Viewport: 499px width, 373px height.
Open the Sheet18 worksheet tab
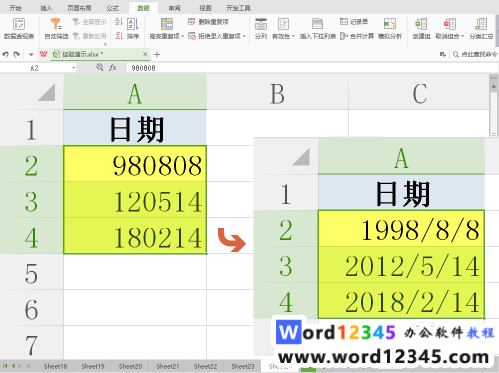(x=55, y=366)
